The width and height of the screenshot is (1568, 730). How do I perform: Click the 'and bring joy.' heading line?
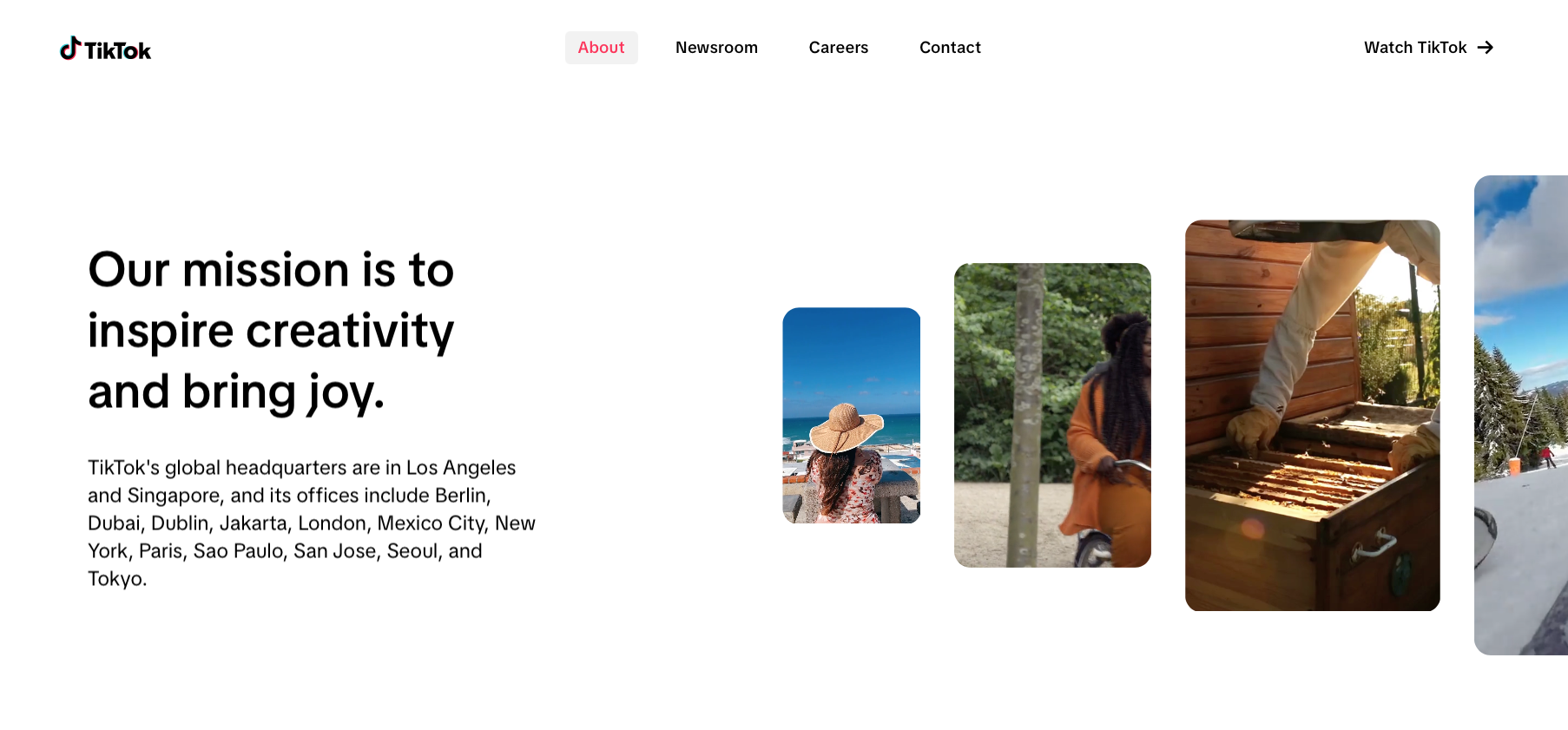coord(236,392)
